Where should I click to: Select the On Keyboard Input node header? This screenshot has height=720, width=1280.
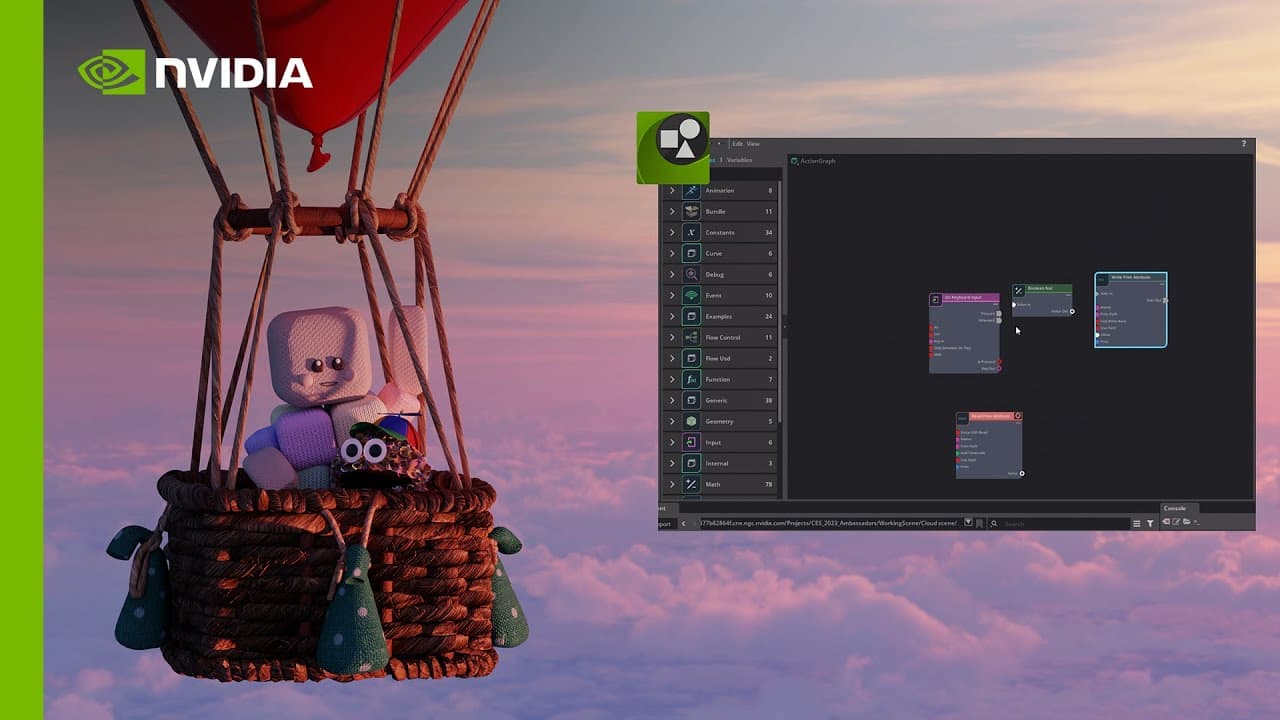click(964, 298)
